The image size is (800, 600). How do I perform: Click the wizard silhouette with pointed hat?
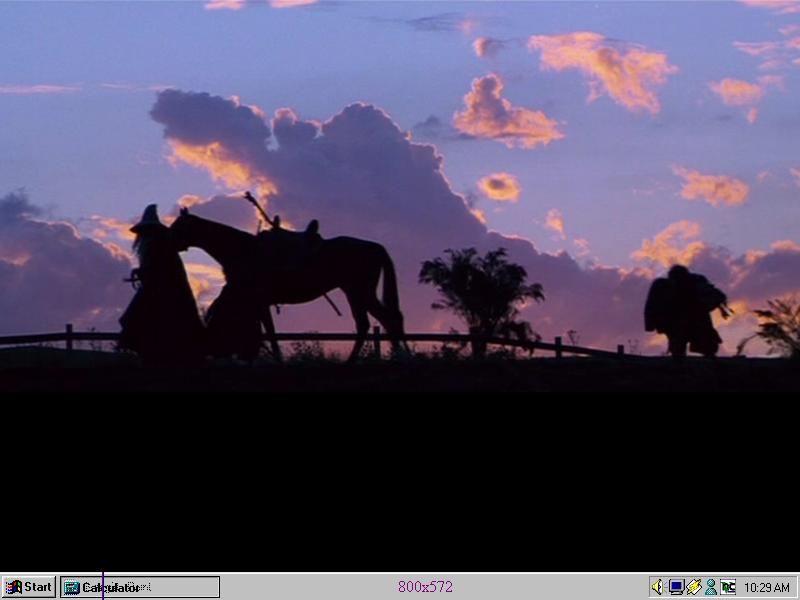click(158, 290)
